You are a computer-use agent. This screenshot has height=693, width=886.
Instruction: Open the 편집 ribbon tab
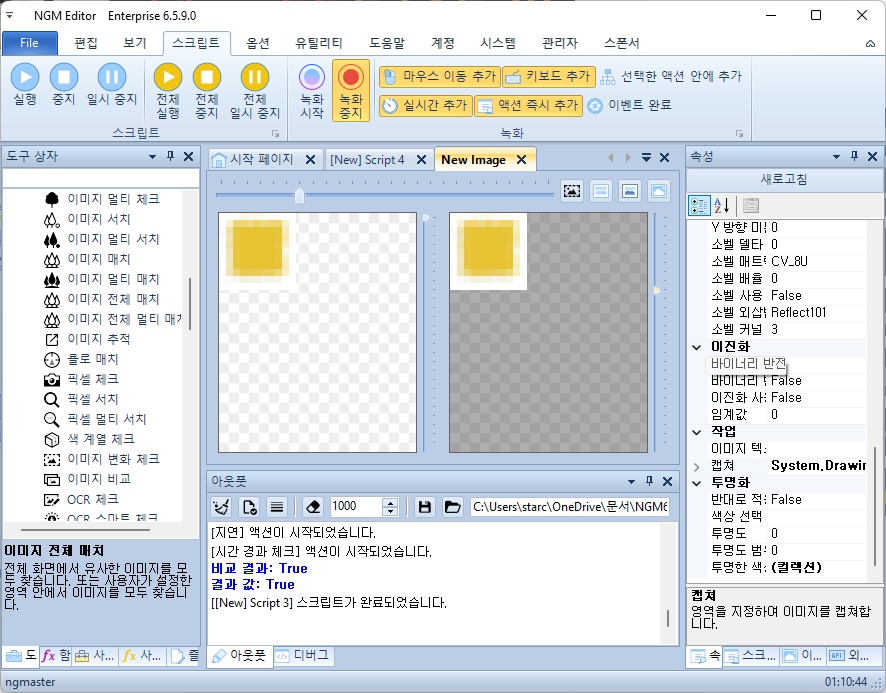[86, 43]
